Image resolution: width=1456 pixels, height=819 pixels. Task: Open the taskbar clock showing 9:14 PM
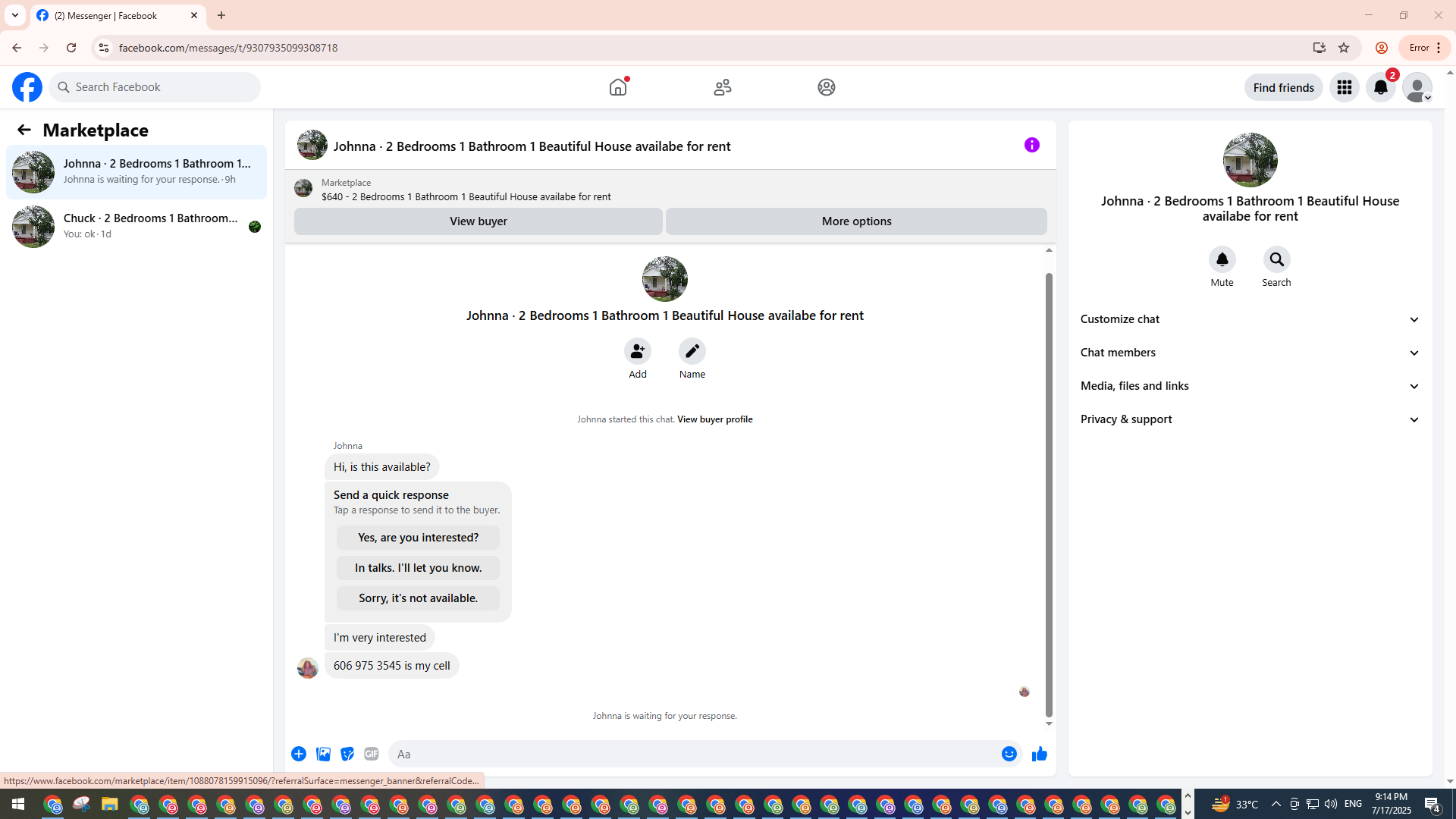click(x=1392, y=804)
